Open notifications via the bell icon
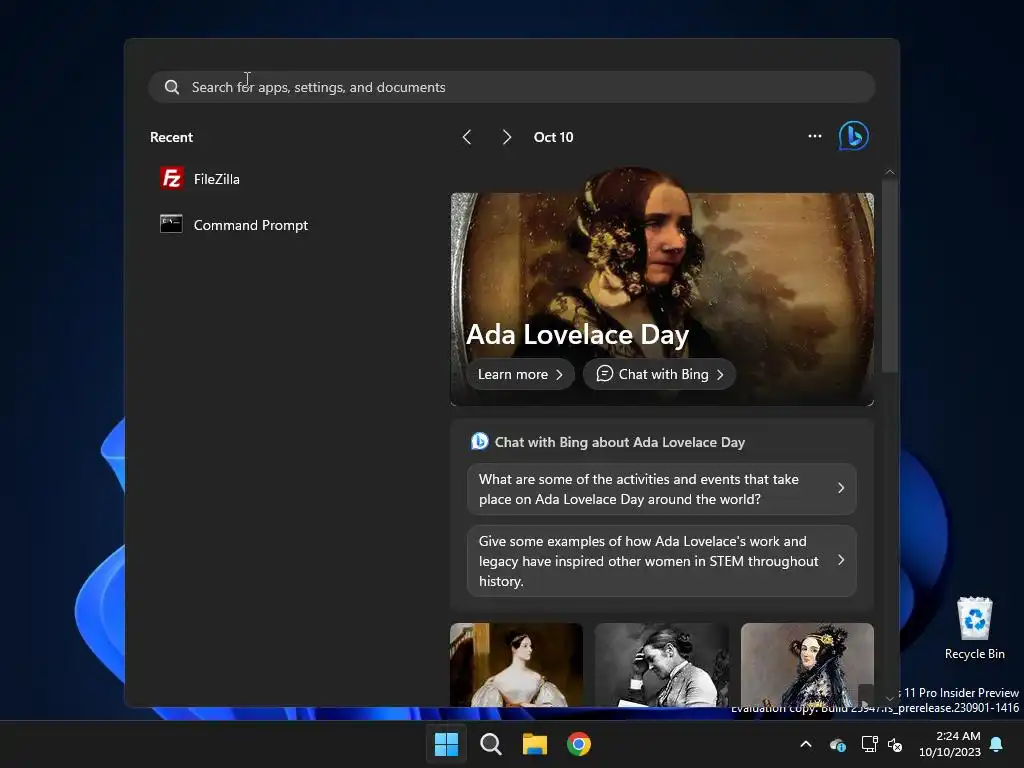The width and height of the screenshot is (1024, 768). [x=997, y=744]
